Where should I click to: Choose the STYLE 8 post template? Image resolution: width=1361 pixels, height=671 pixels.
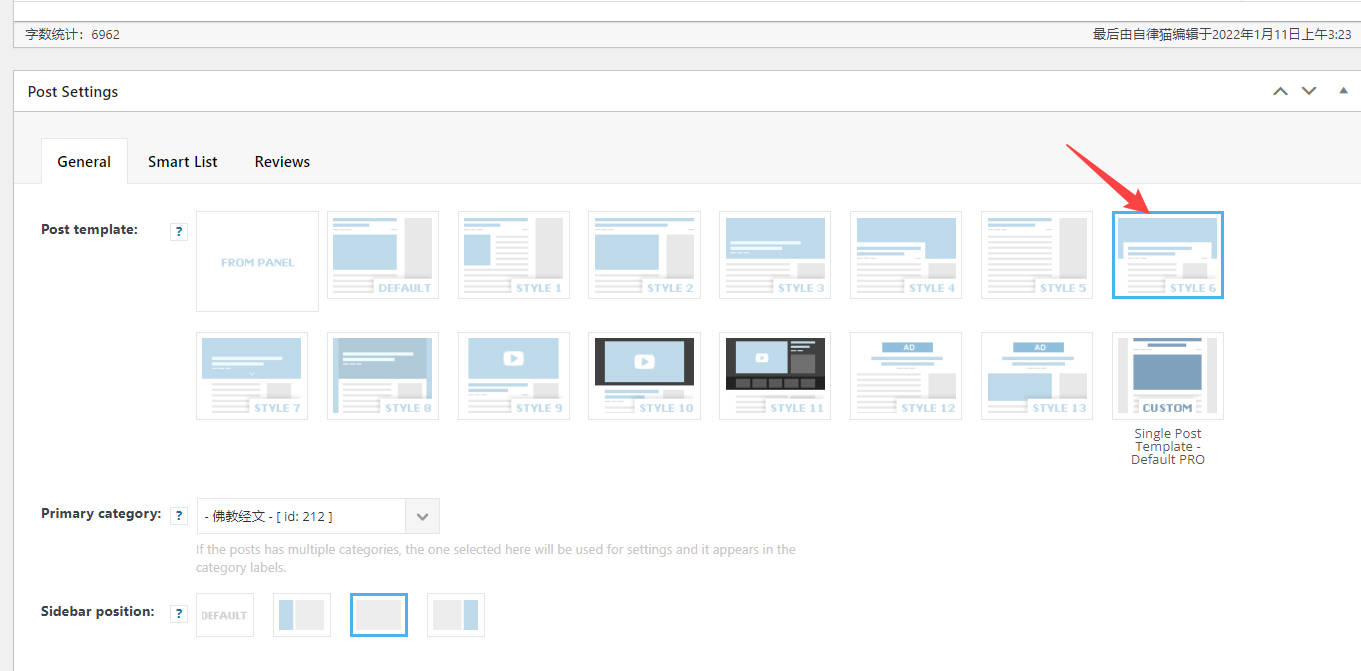point(383,376)
